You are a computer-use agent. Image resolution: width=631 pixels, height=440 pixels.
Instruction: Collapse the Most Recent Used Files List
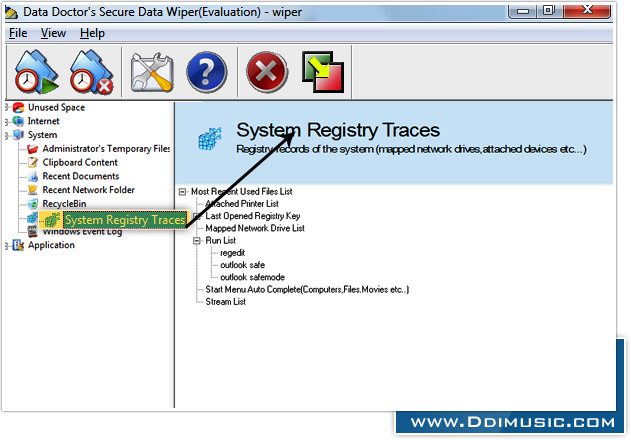tap(182, 192)
